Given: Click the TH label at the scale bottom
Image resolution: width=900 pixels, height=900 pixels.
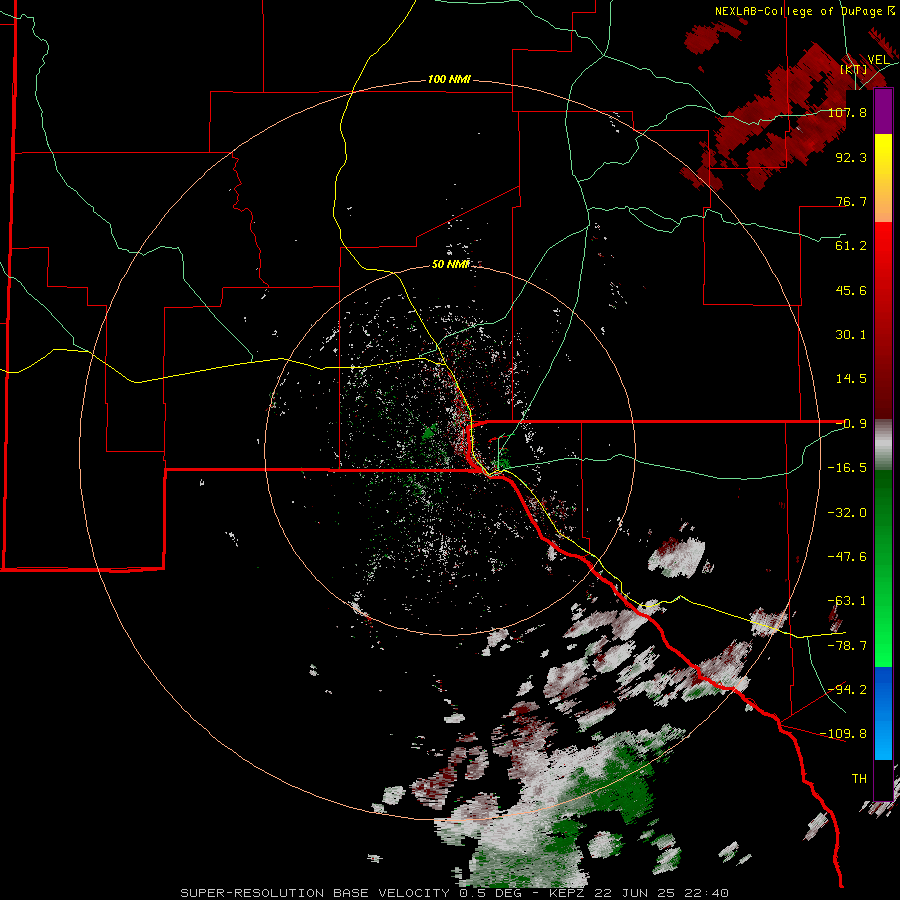Looking at the screenshot, I should click(x=859, y=779).
